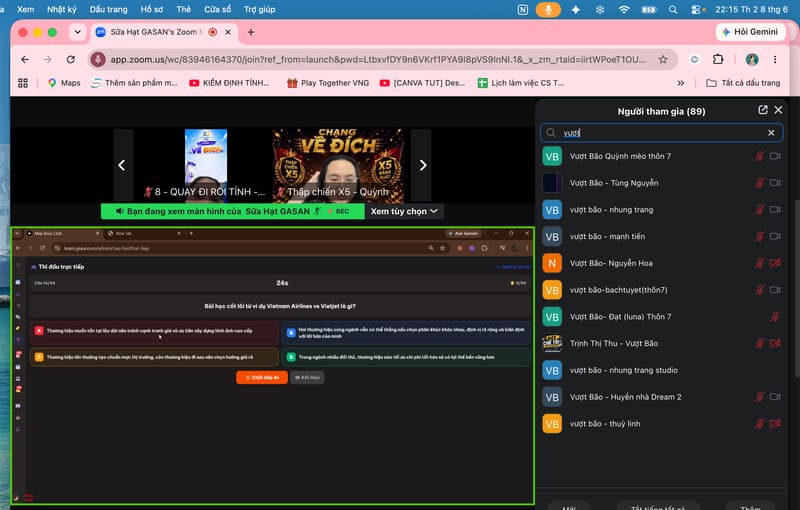Click the 'Hỏi Gemini' button
The height and width of the screenshot is (510, 800).
(x=750, y=32)
